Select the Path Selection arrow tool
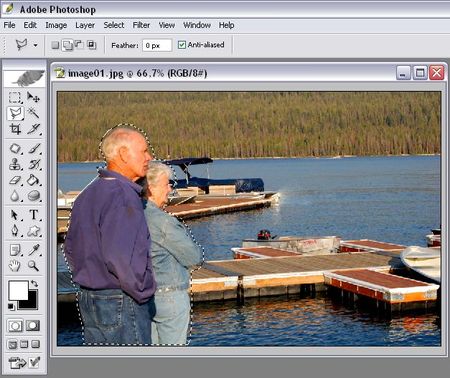 (x=15, y=215)
